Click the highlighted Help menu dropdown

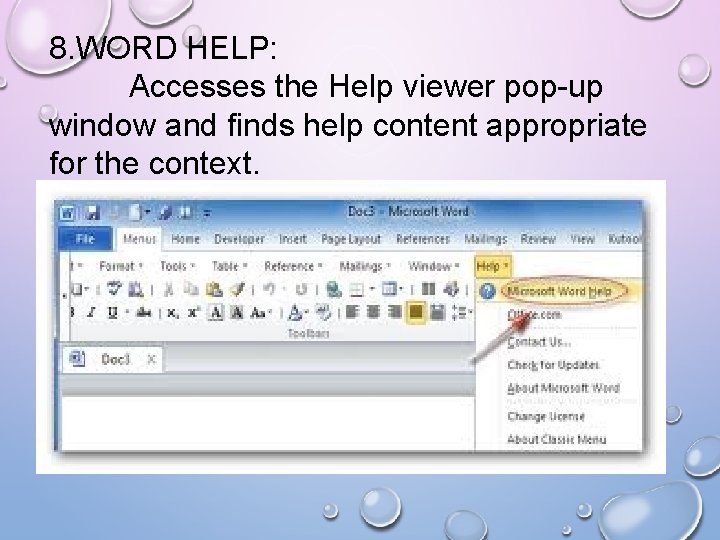tap(493, 266)
